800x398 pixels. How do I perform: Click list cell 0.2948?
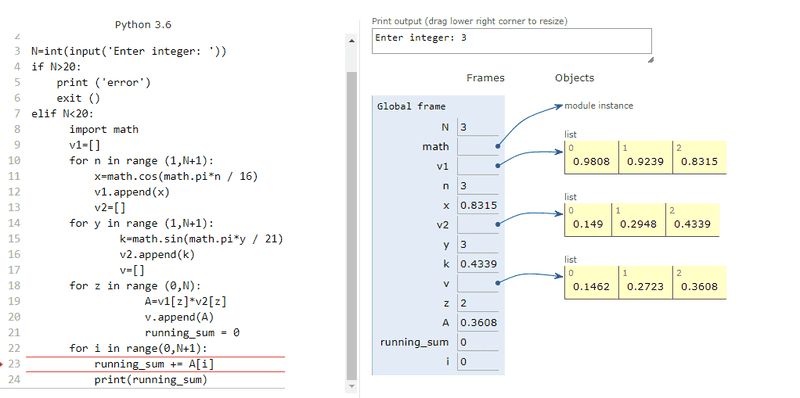pos(638,220)
